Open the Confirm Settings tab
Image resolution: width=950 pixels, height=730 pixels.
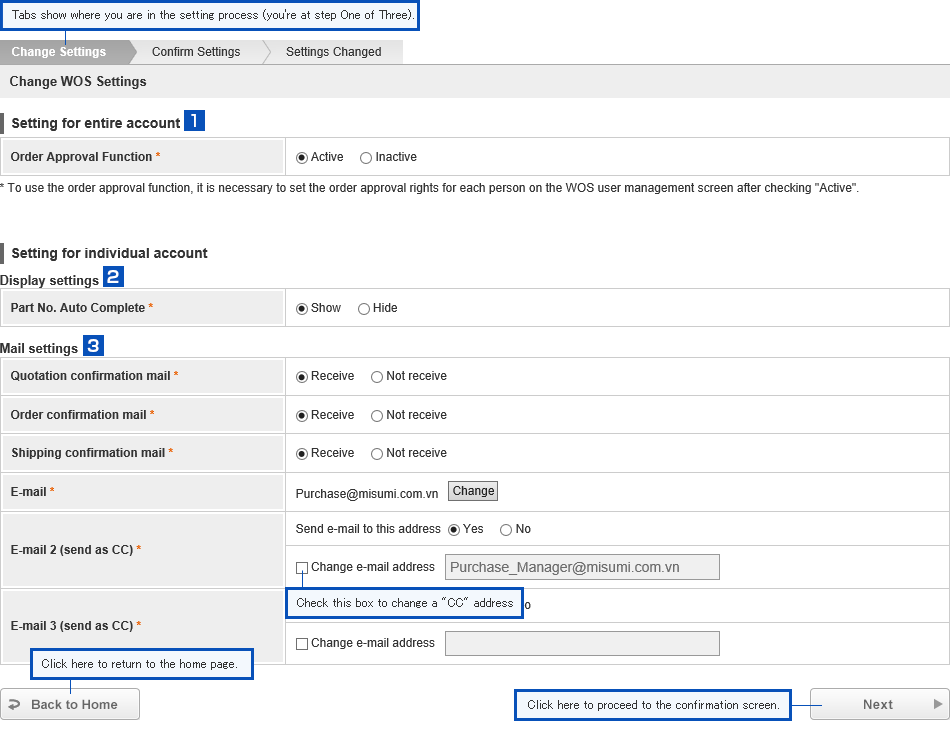coord(196,52)
